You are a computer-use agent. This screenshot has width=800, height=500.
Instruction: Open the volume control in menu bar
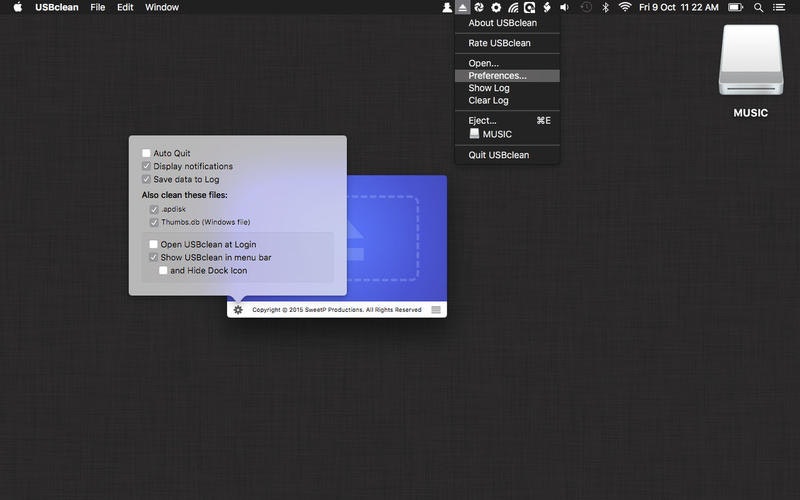click(564, 7)
